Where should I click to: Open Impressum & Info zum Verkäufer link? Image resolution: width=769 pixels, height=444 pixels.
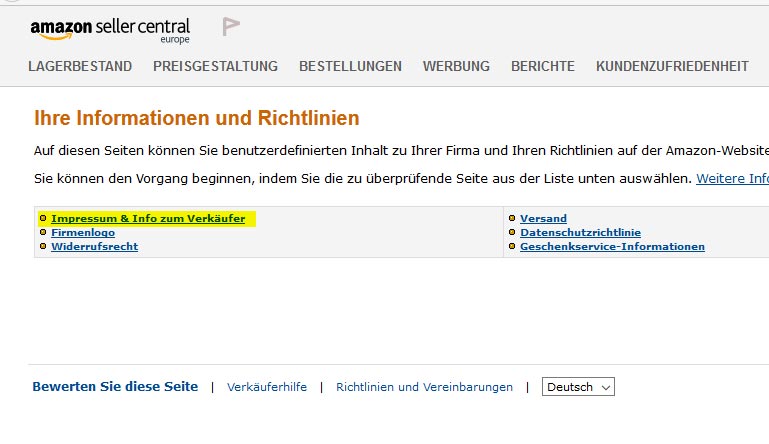[148, 218]
